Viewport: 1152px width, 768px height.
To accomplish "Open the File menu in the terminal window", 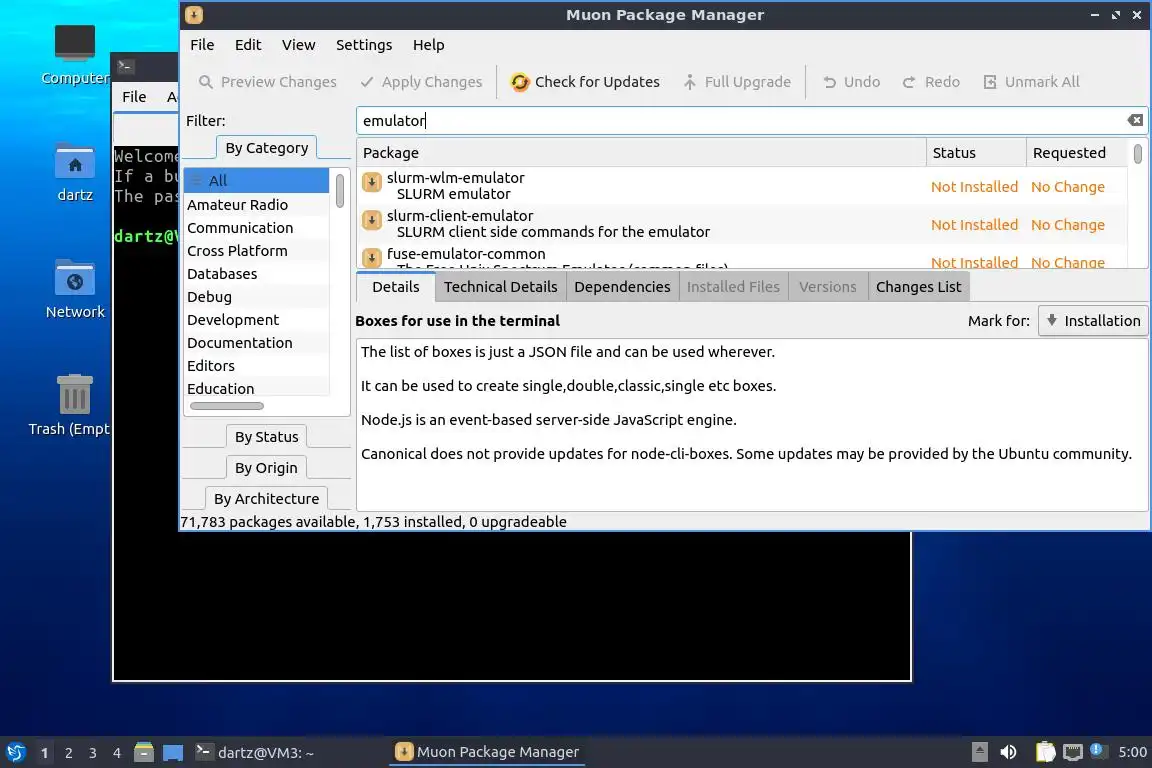I will coord(134,96).
